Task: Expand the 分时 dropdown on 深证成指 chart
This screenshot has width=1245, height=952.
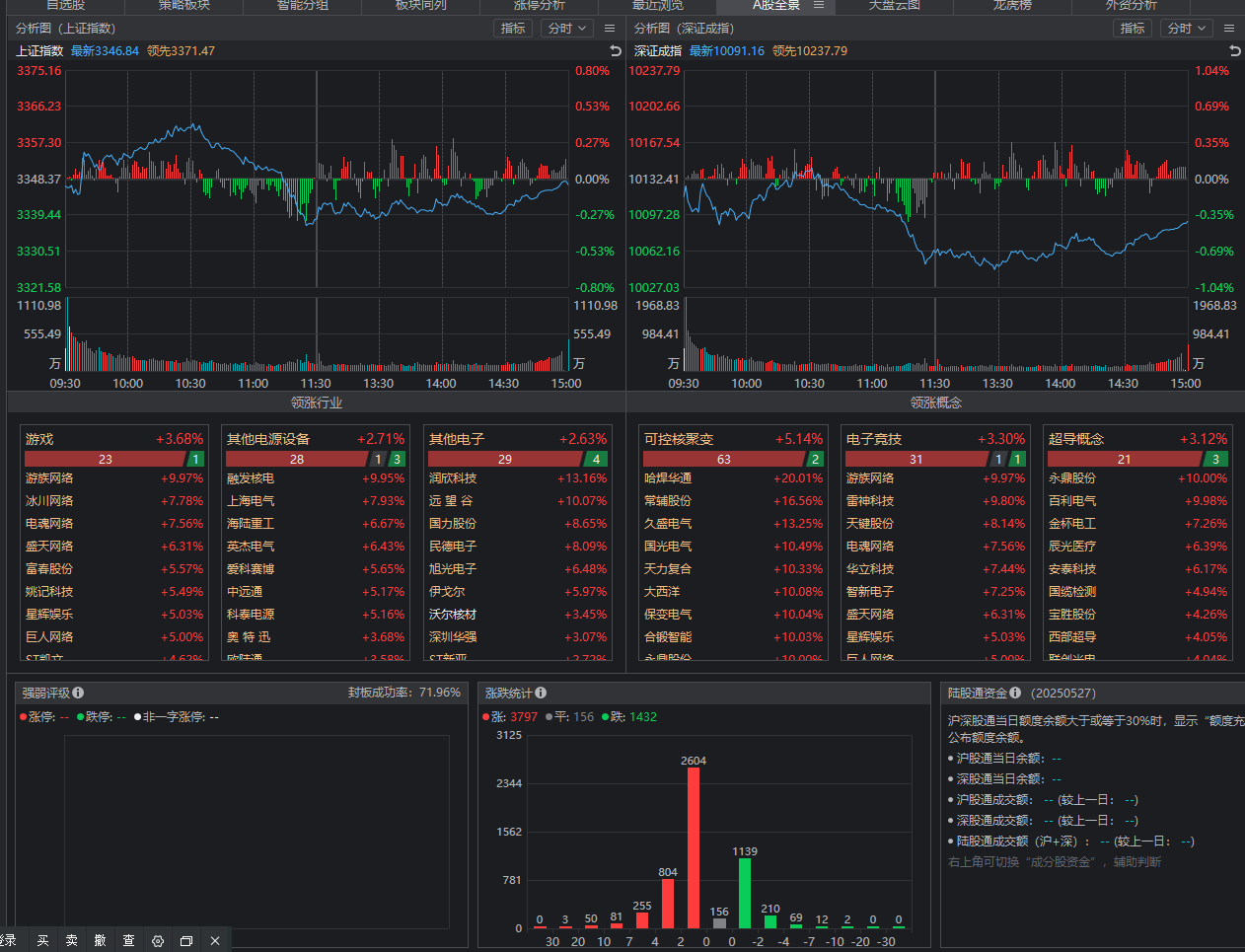Action: (1186, 29)
